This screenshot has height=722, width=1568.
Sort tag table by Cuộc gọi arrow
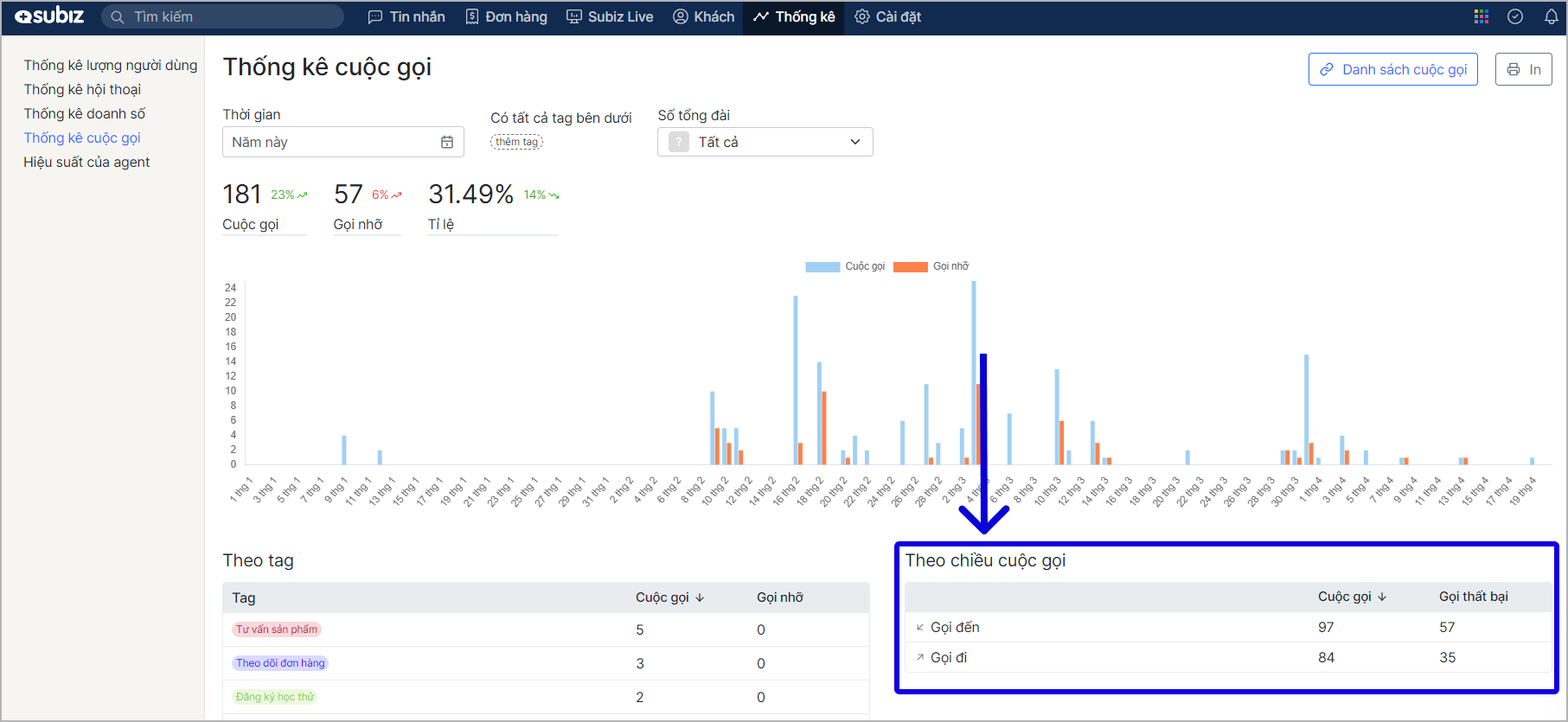pyautogui.click(x=700, y=597)
